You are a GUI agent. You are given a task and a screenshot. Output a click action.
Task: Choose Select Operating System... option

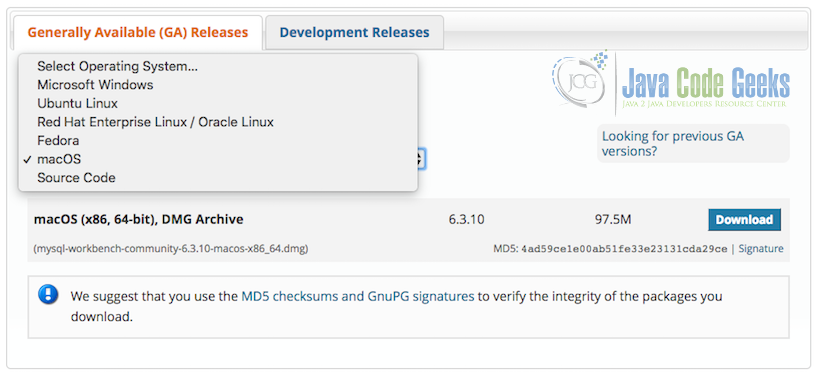[x=218, y=66]
